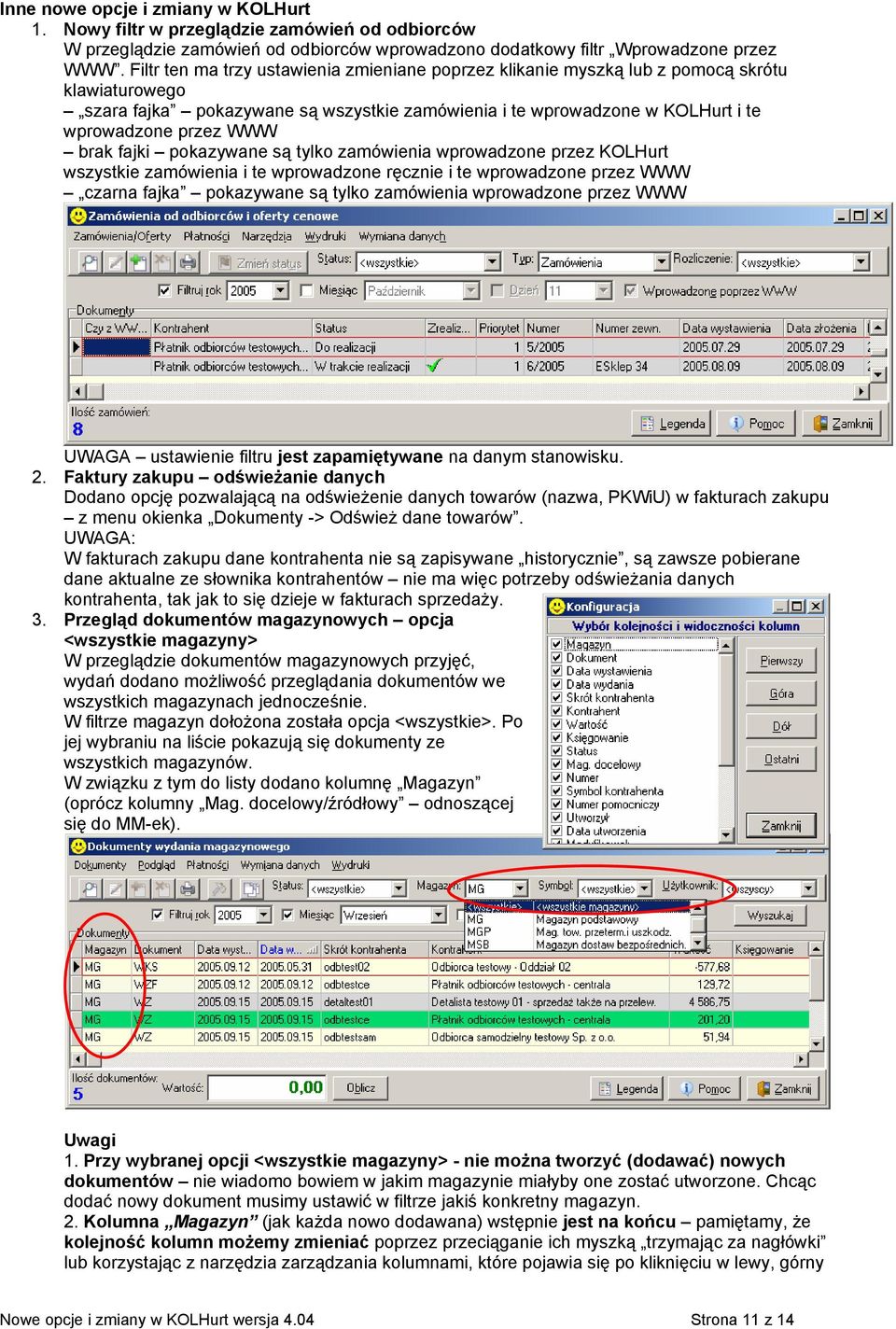Open Narzędzia menu in Zamówienia window
The width and height of the screenshot is (896, 1329).
pyautogui.click(x=267, y=236)
